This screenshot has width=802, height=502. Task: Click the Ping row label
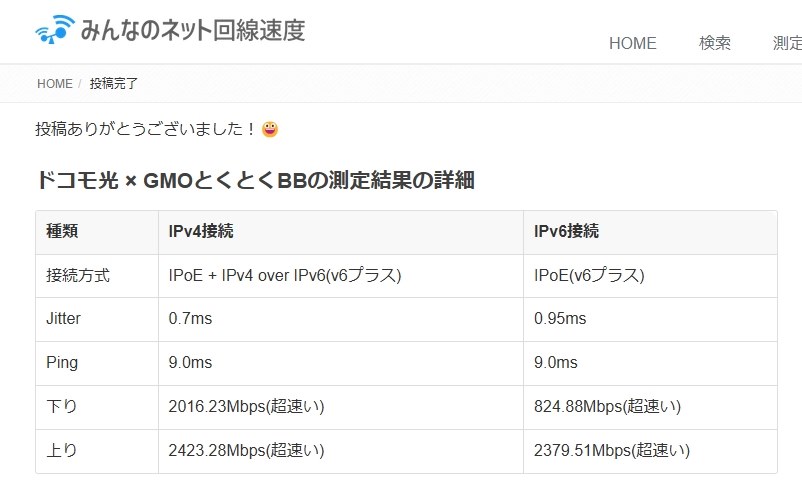click(x=62, y=363)
